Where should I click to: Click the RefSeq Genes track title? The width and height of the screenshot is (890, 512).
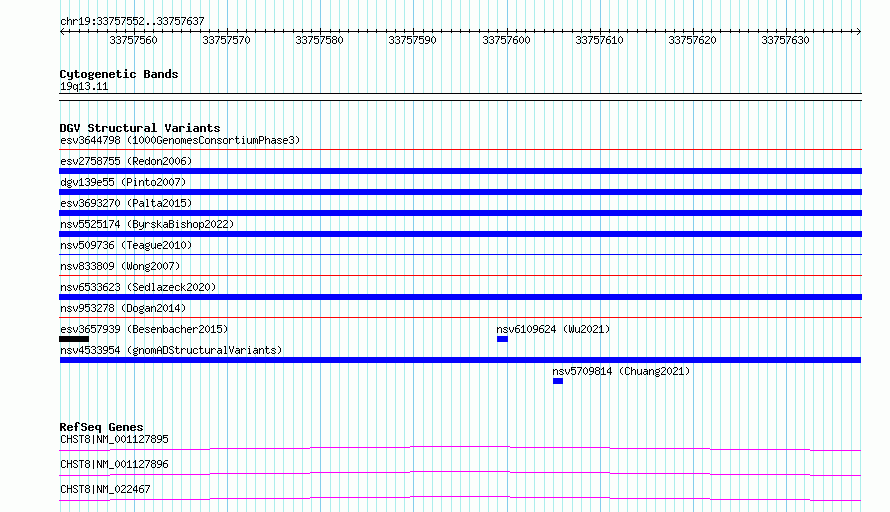101,427
